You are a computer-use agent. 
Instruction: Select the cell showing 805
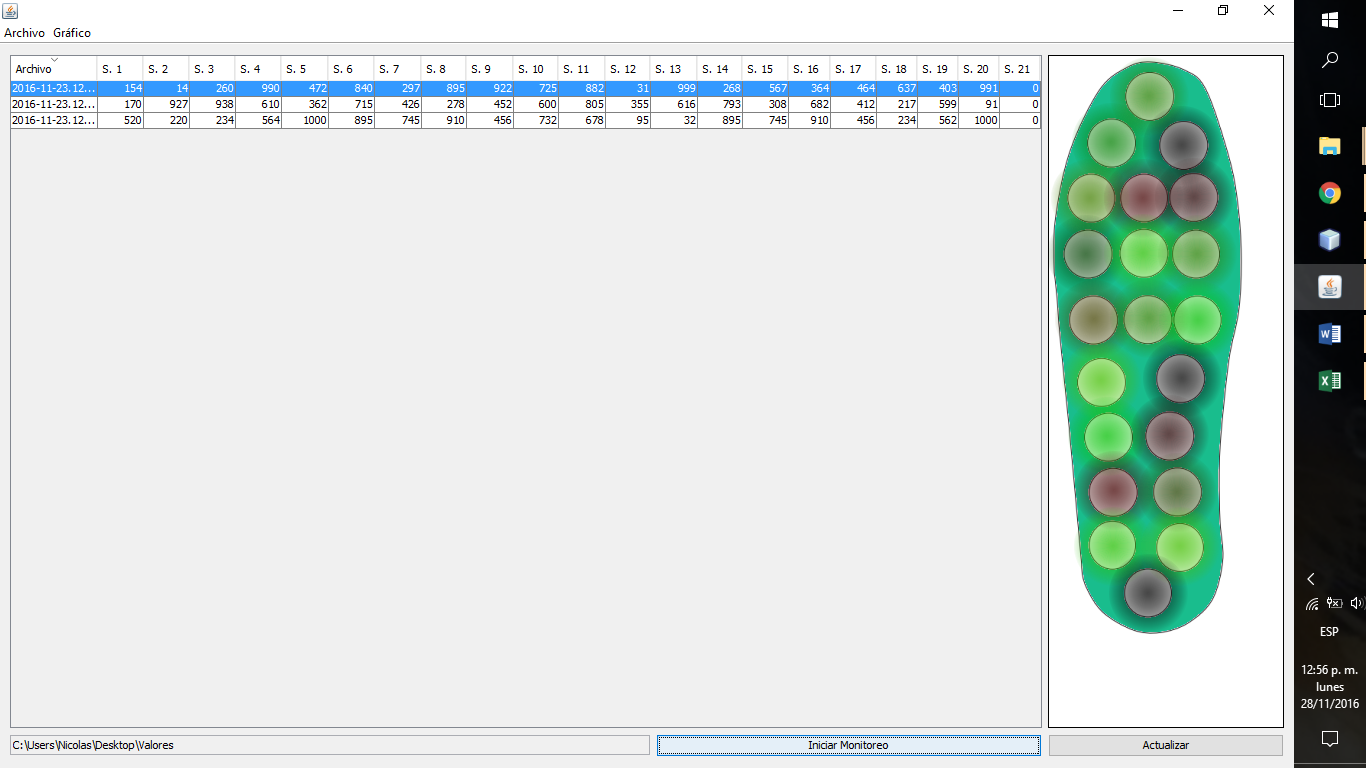[x=581, y=104]
